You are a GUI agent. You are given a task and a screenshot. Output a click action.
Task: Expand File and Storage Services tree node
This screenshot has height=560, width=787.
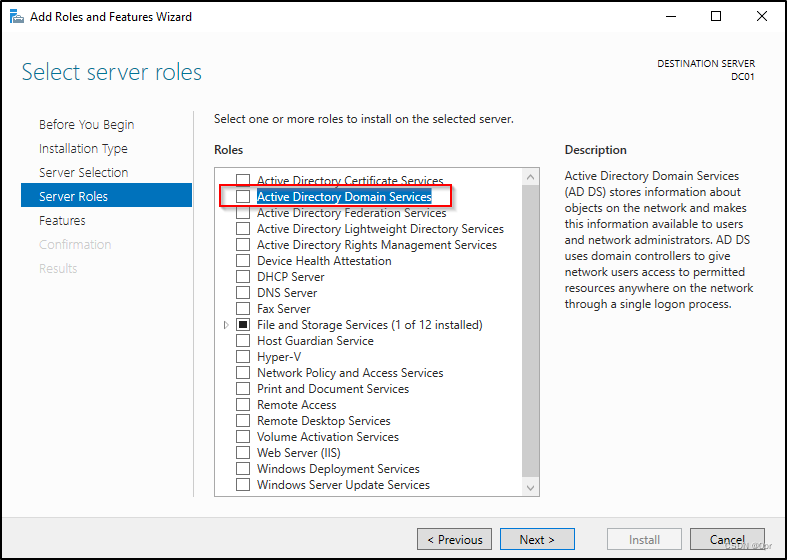226,325
